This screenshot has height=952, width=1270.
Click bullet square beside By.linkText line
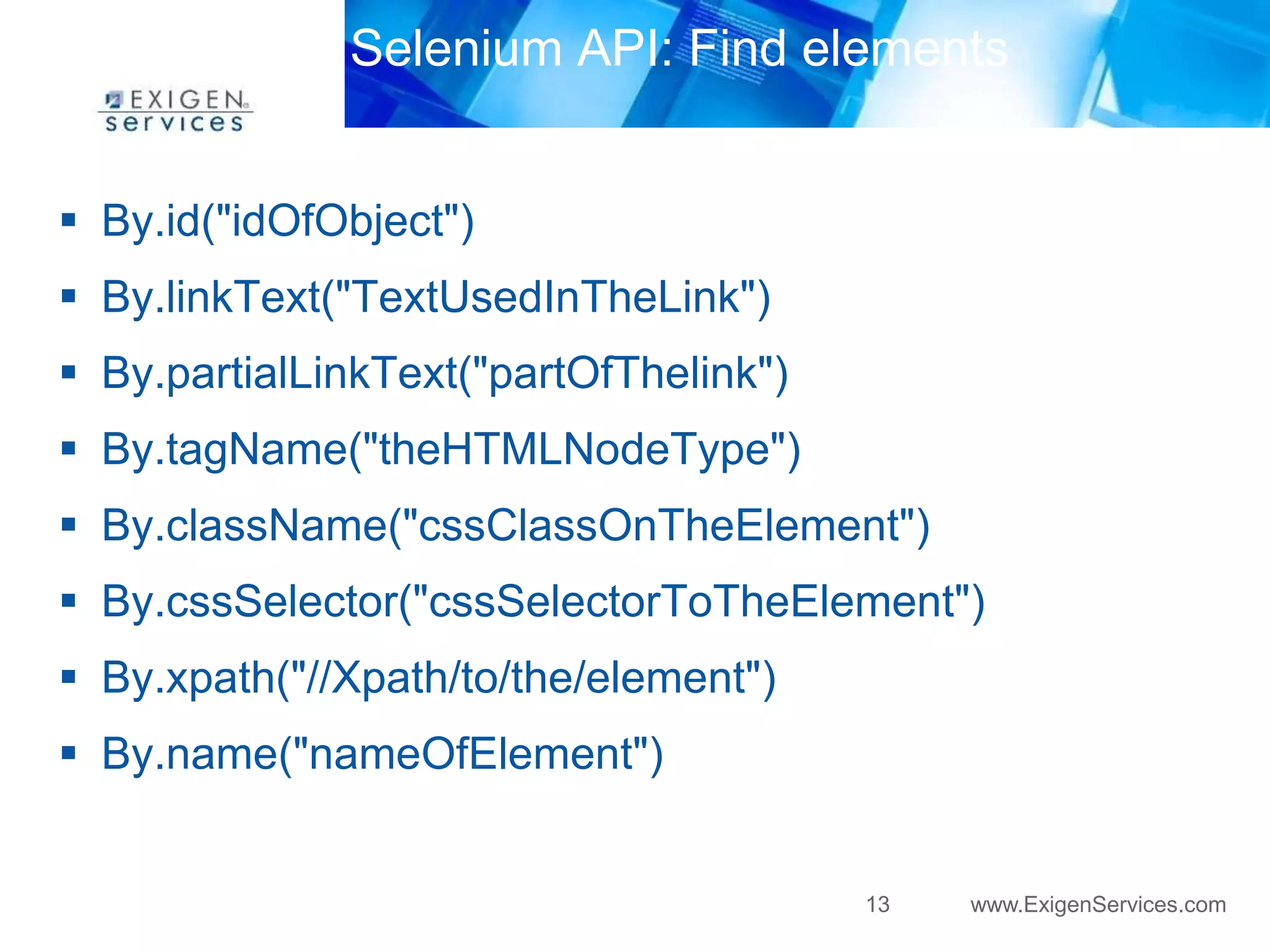(68, 296)
